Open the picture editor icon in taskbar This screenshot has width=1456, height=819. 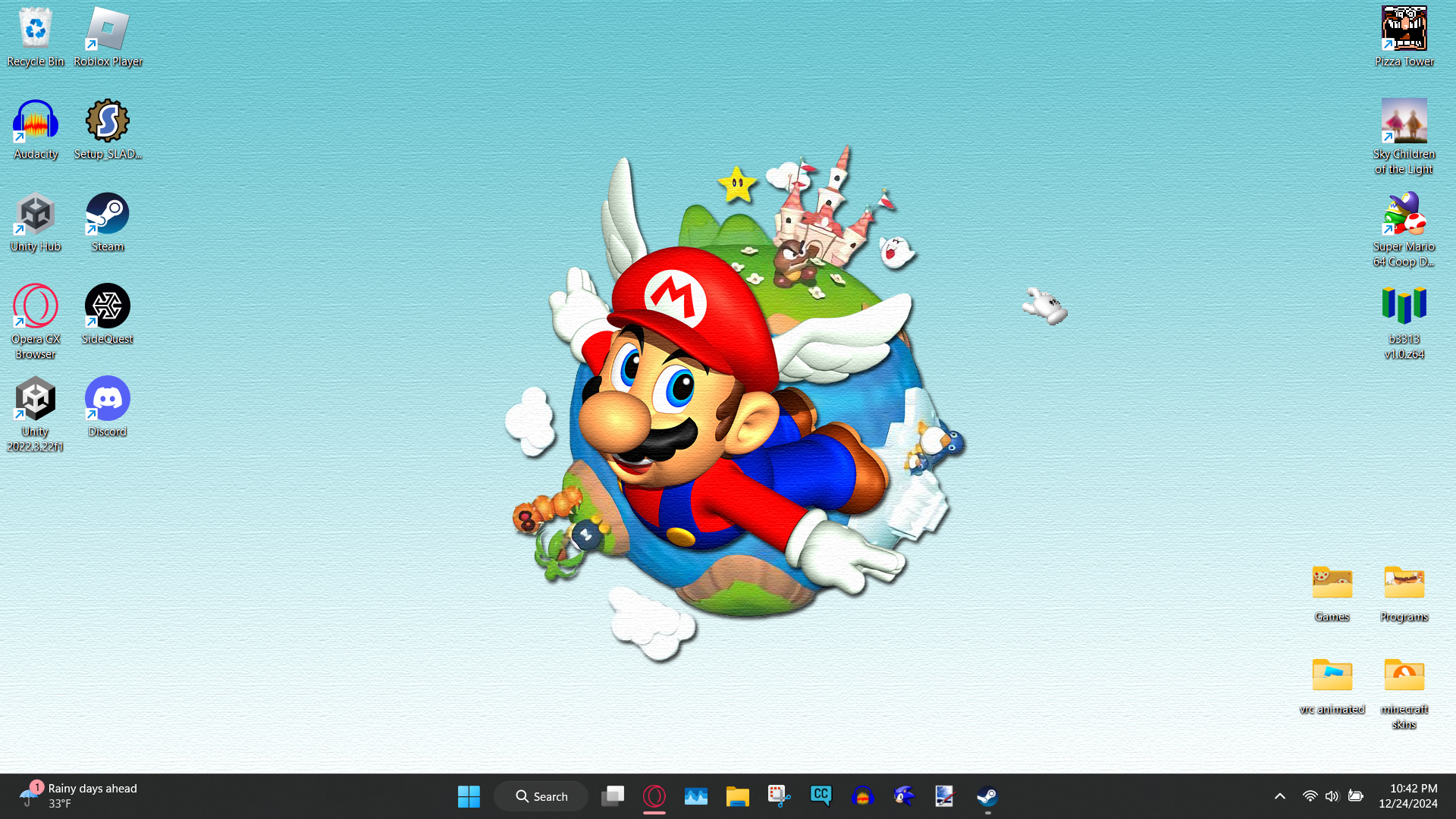point(946,796)
